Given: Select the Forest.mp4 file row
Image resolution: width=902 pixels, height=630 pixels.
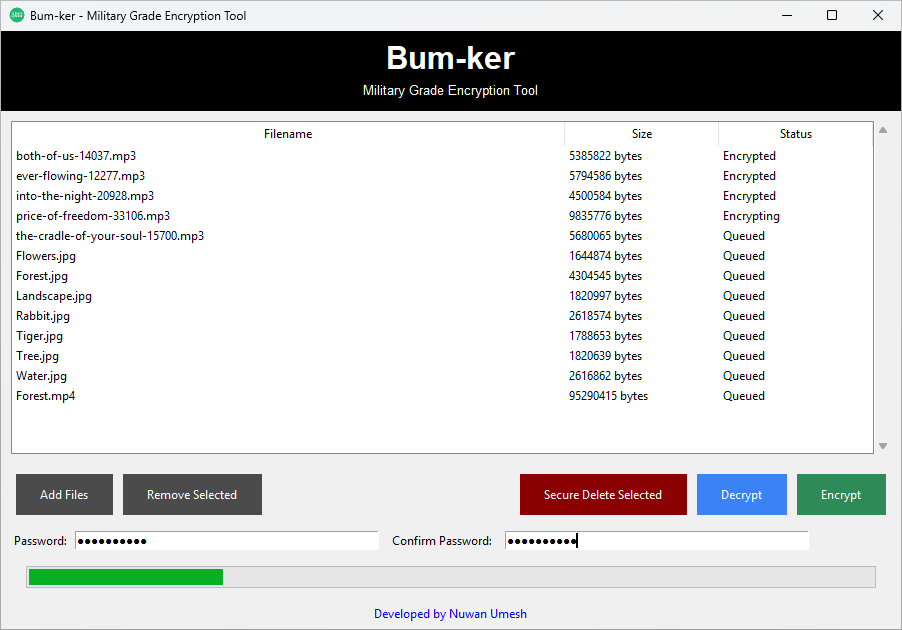Looking at the screenshot, I should (x=46, y=396).
